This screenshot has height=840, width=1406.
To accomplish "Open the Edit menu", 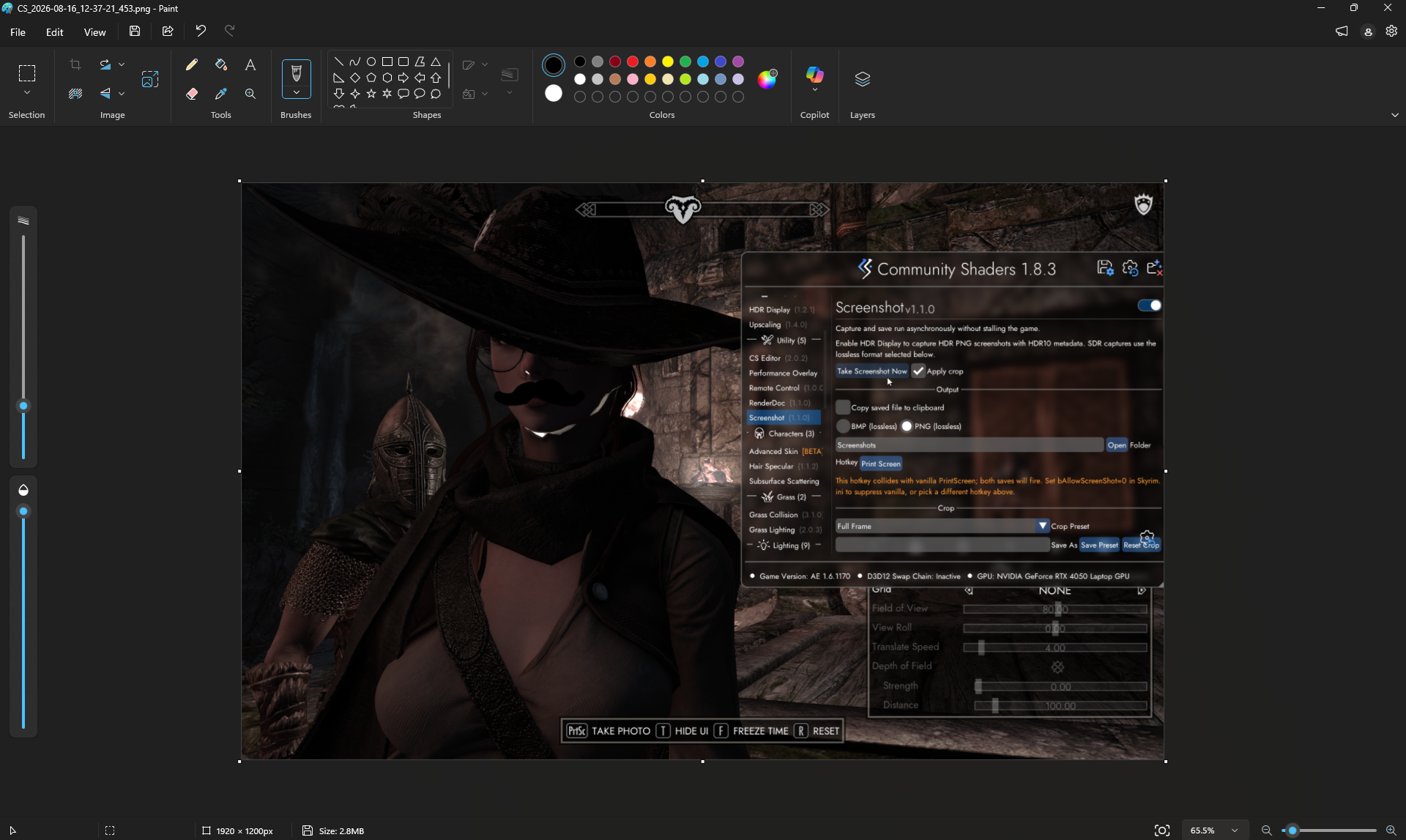I will [55, 32].
